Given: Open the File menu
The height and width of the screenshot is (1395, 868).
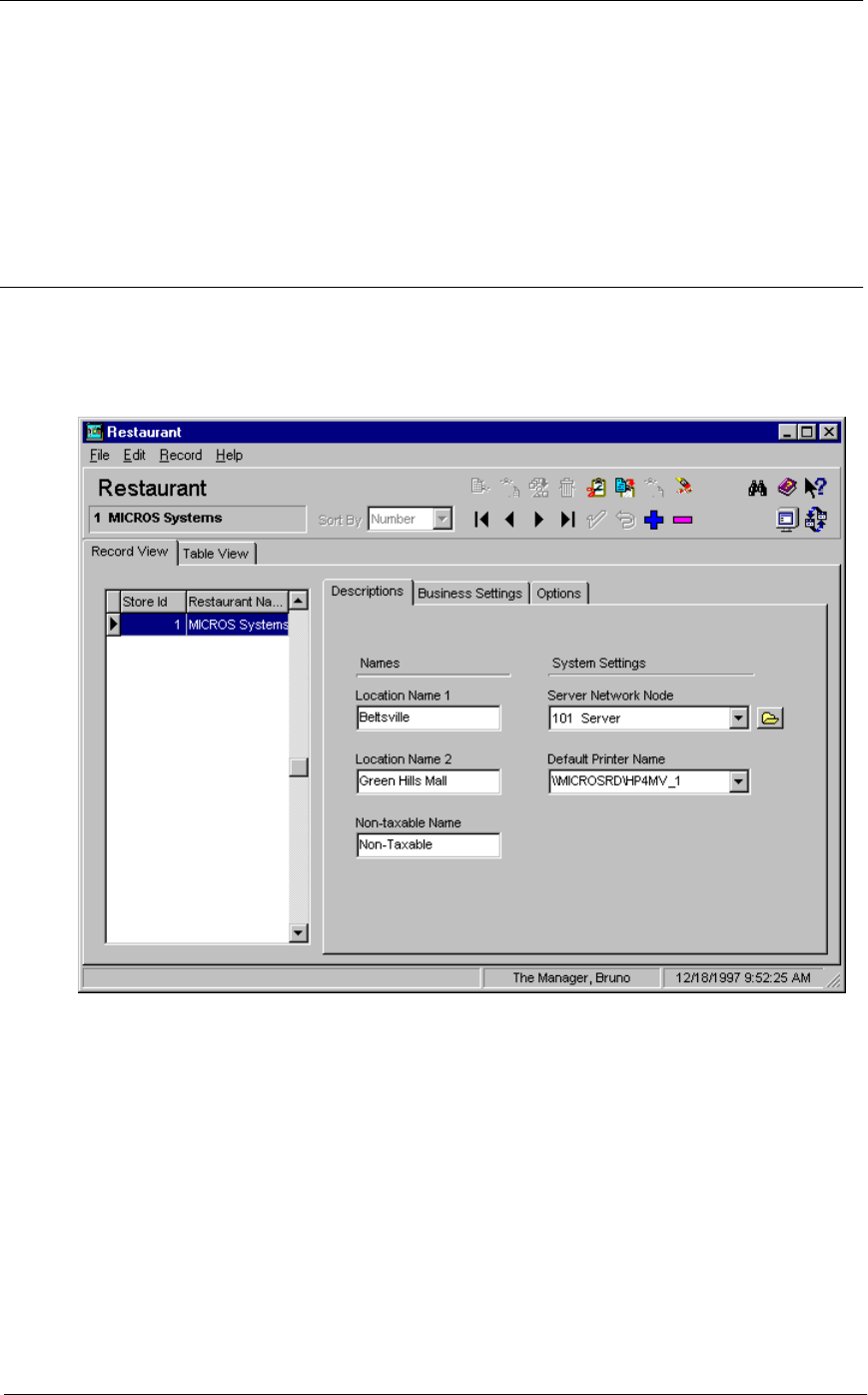Looking at the screenshot, I should 100,456.
